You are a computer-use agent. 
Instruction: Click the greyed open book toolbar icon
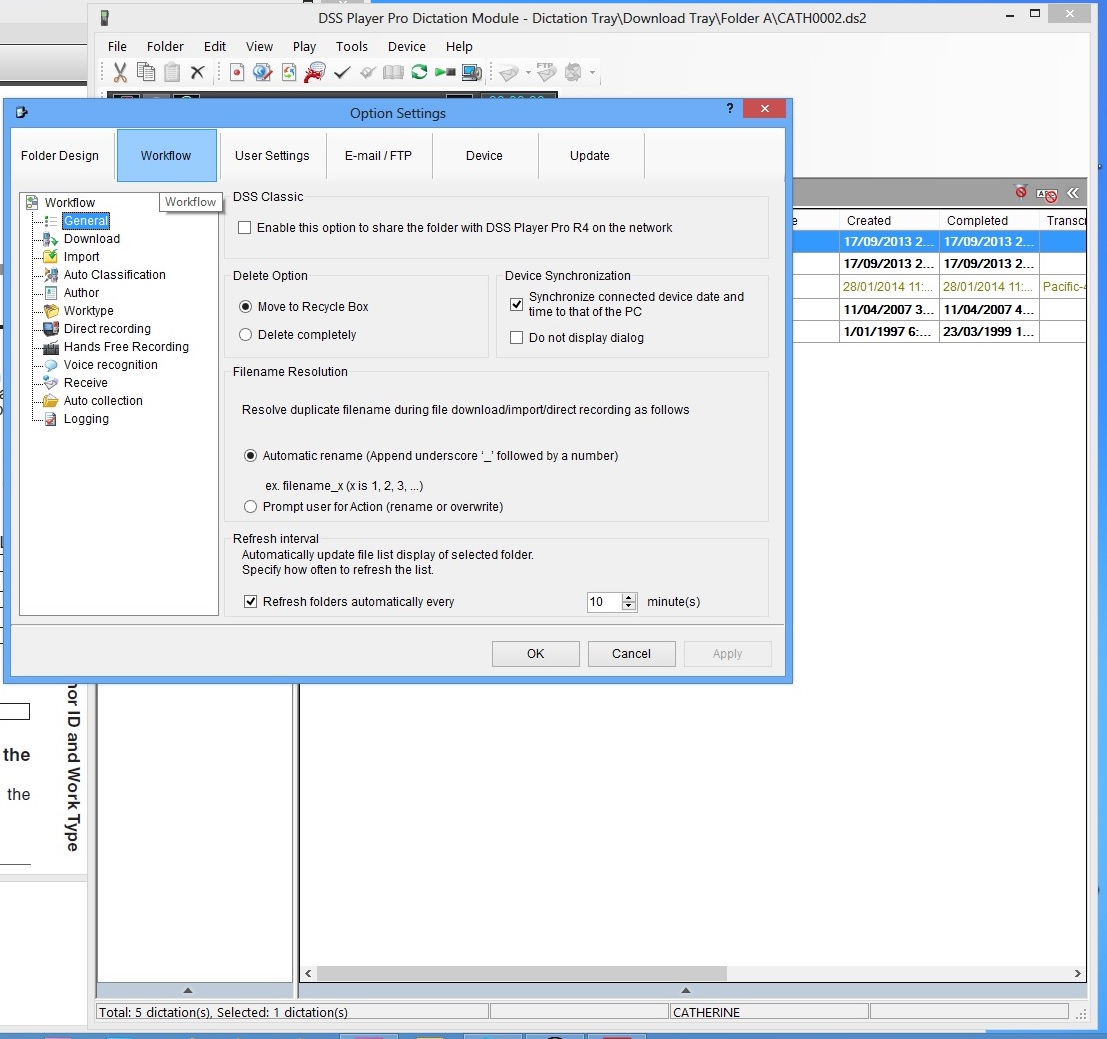393,72
